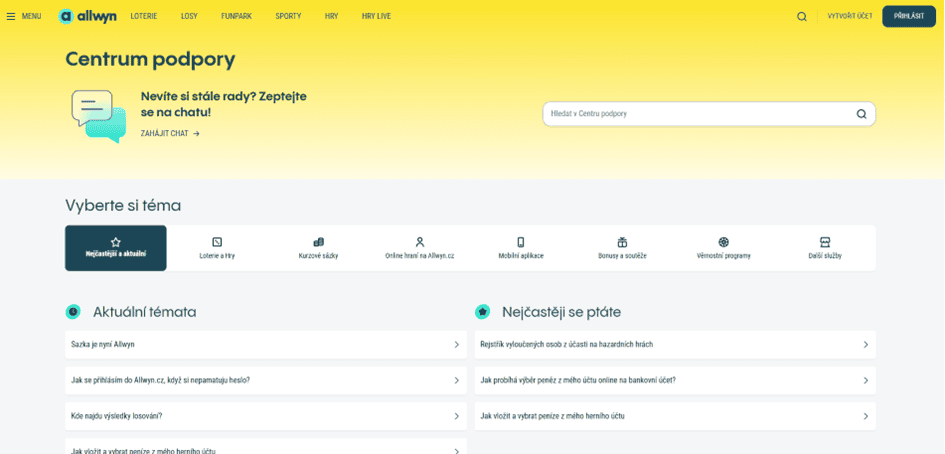The image size is (945, 454).
Task: Select the Online hraní na Allwyn.cz tab
Action: point(420,248)
